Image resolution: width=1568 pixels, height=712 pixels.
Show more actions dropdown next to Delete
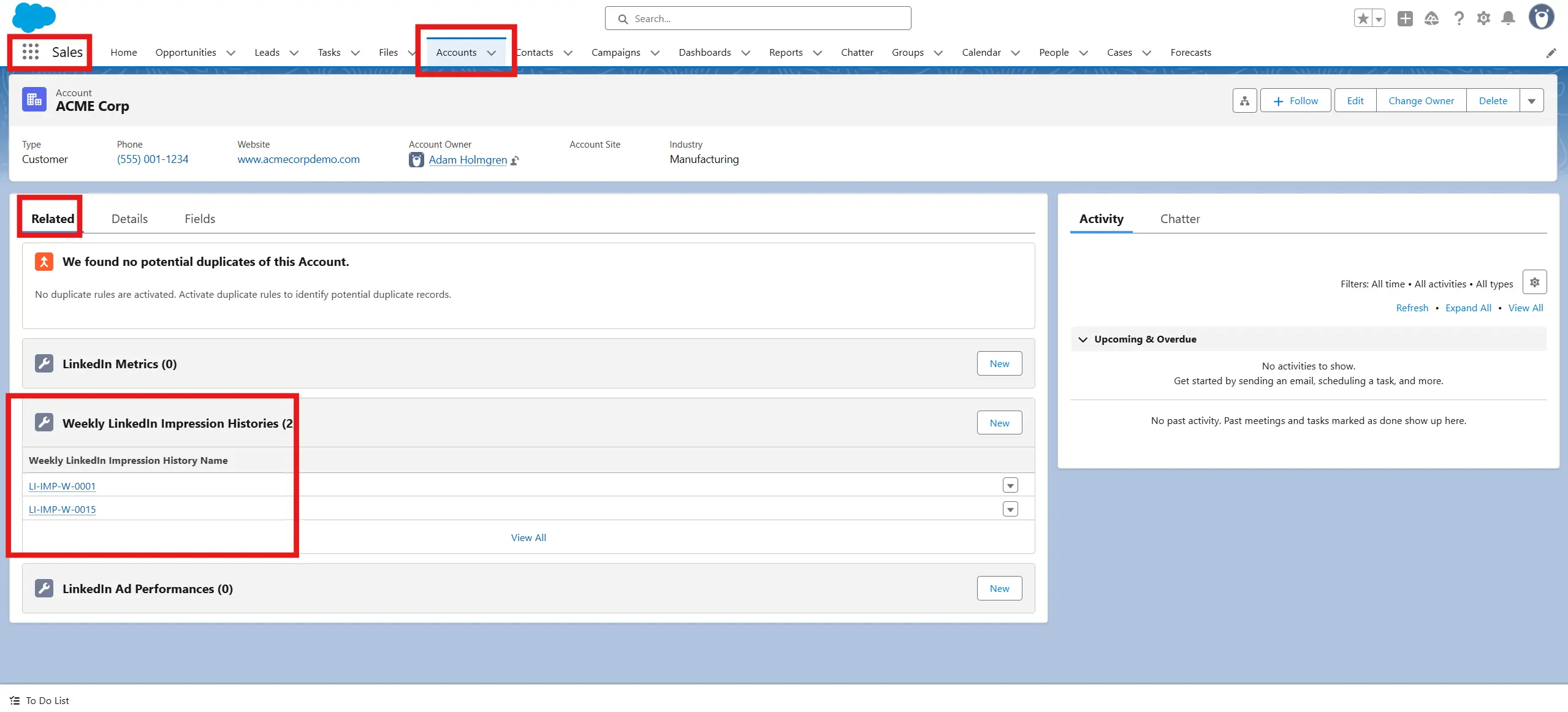(1531, 101)
